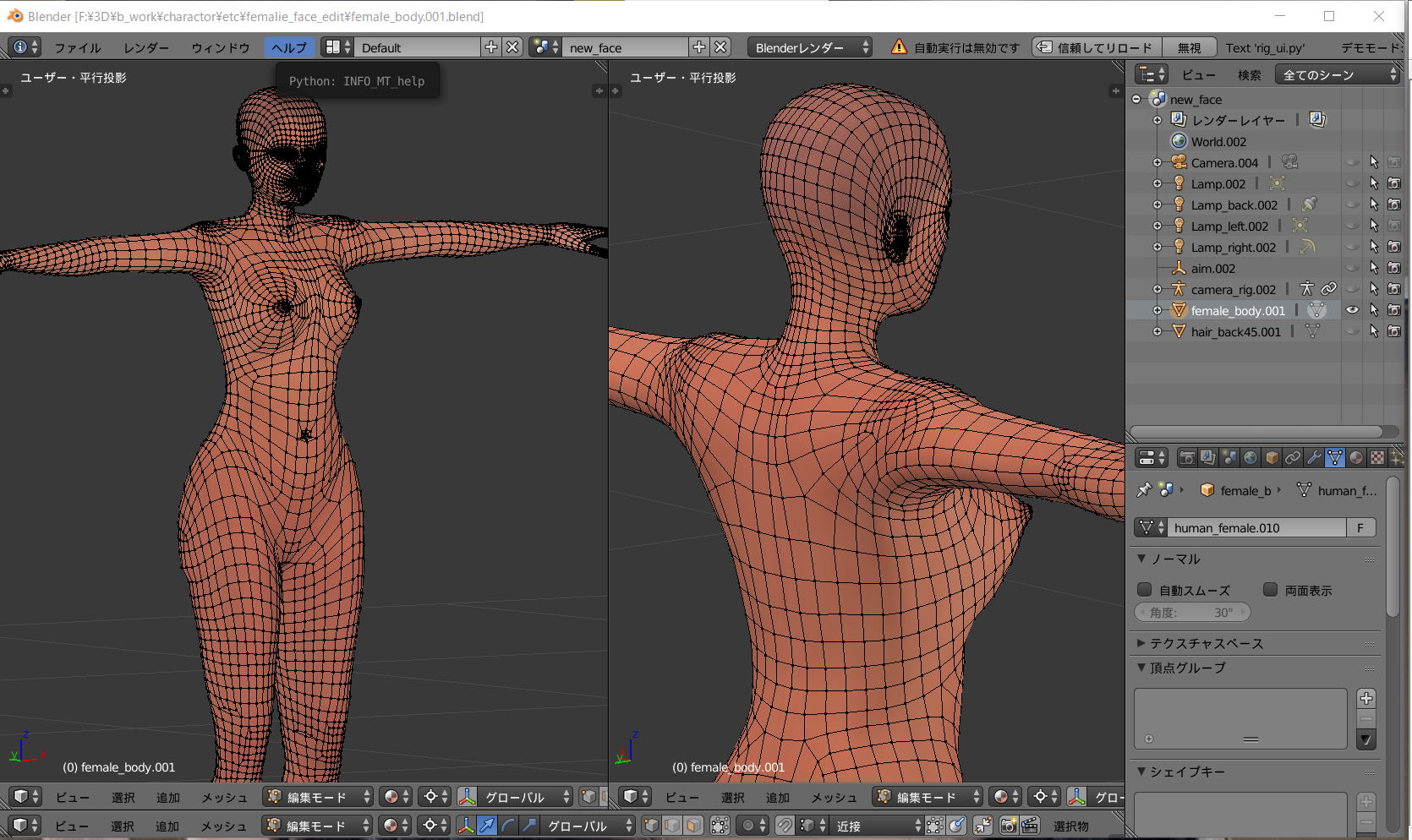Open the ファイル menu

tap(78, 47)
